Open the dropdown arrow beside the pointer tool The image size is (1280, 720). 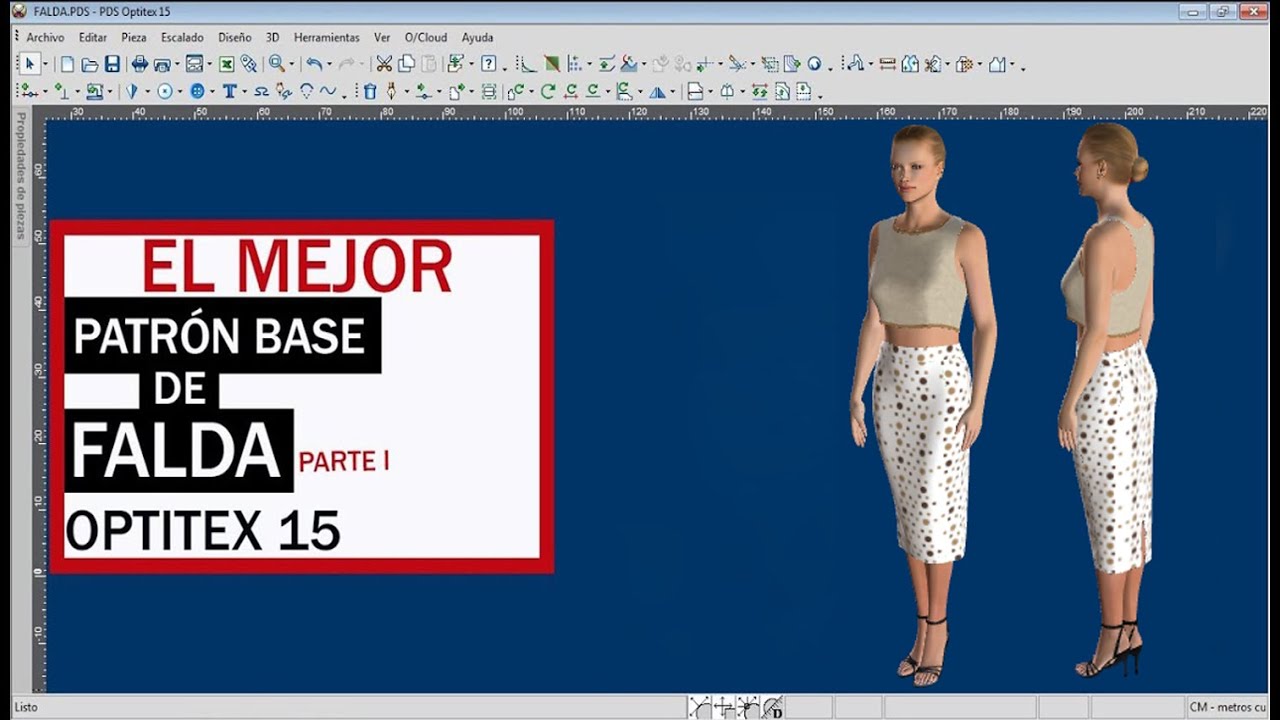(x=45, y=65)
